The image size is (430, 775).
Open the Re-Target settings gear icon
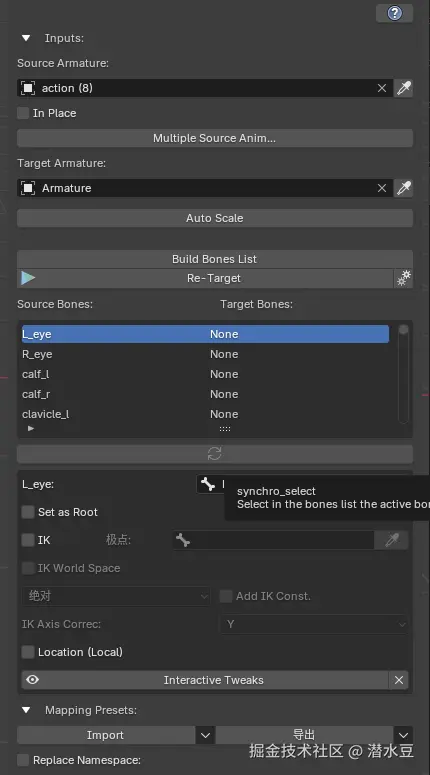[403, 278]
